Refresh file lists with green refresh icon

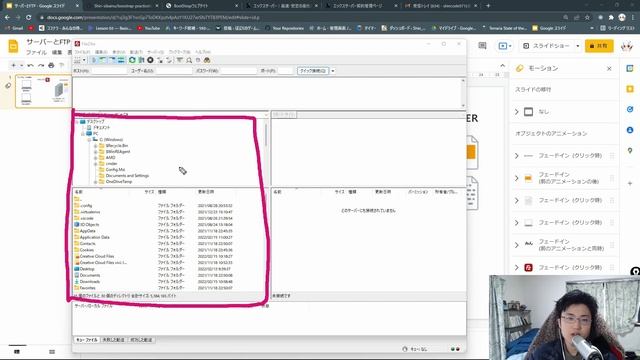132,60
